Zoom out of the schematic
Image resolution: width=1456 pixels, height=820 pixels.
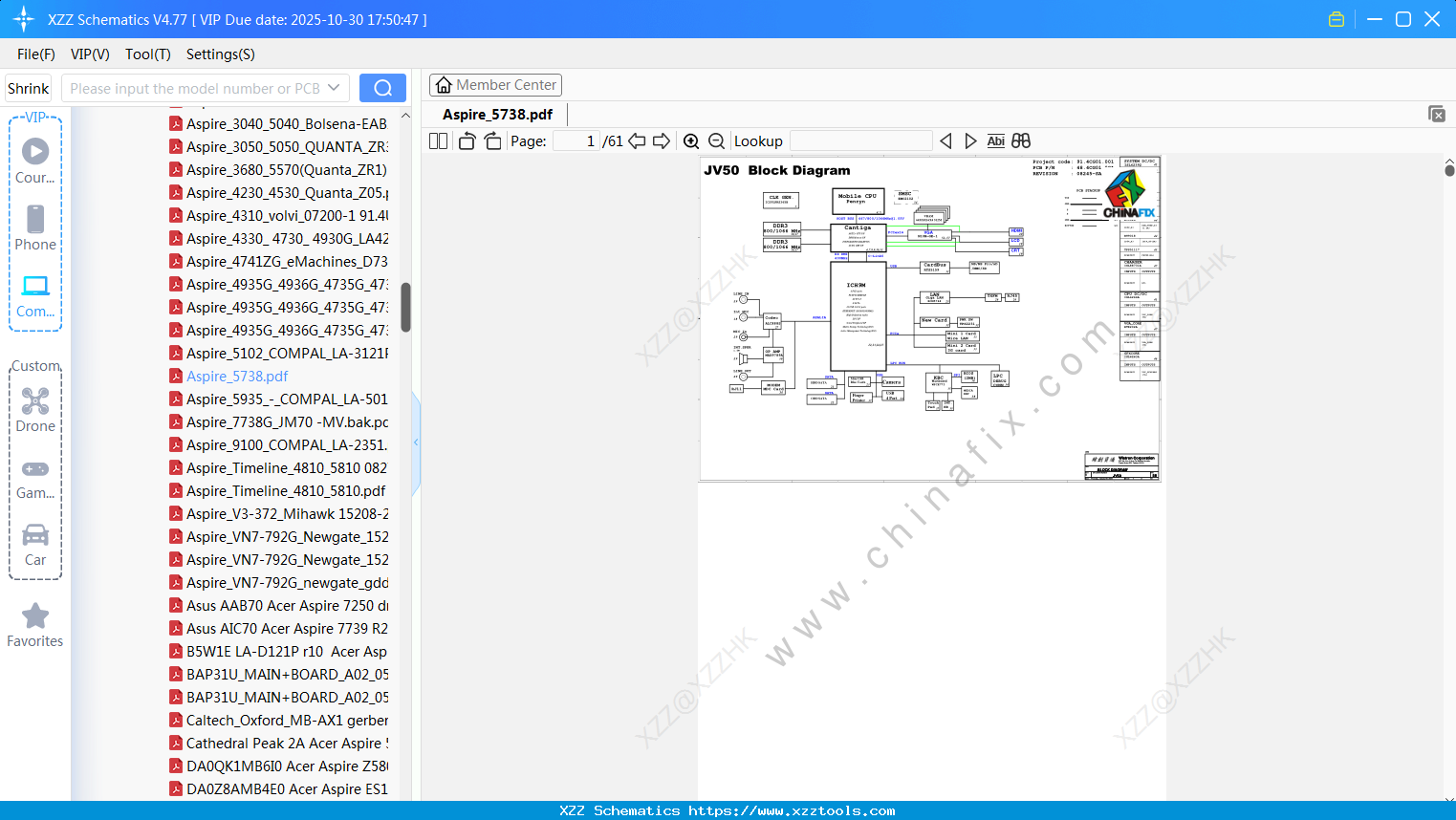[x=716, y=141]
